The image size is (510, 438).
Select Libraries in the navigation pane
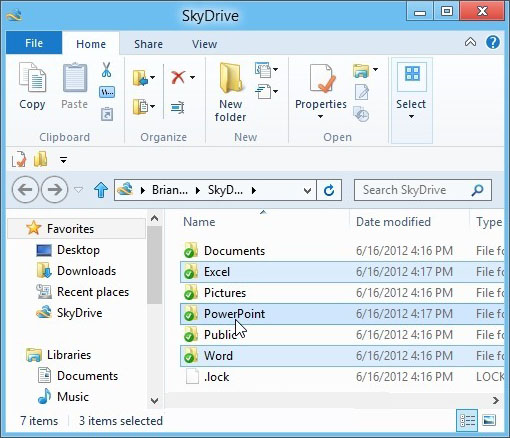pyautogui.click(x=58, y=355)
